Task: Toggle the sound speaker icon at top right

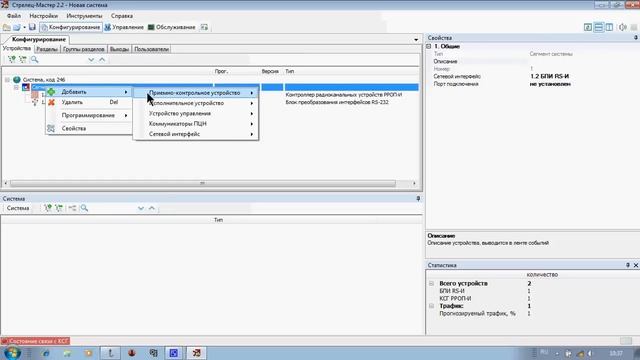Action: (623, 27)
